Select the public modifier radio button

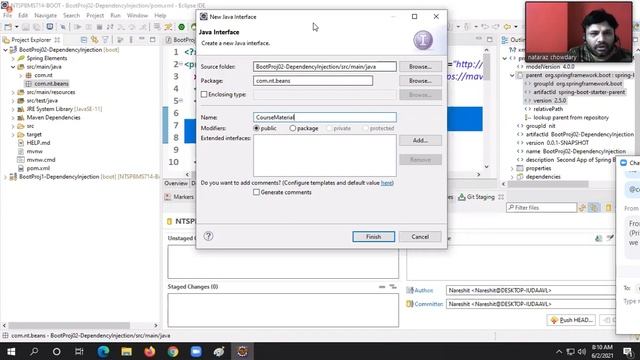(x=256, y=128)
